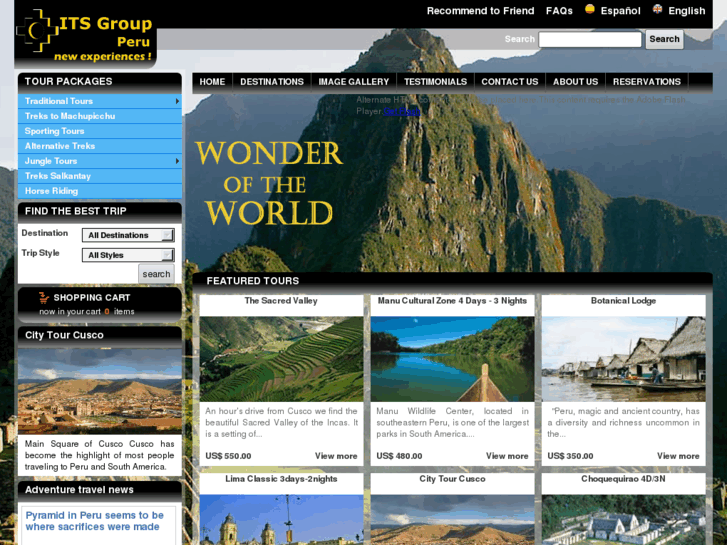This screenshot has width=727, height=545.
Task: Click the trip finder search button
Action: tap(156, 274)
